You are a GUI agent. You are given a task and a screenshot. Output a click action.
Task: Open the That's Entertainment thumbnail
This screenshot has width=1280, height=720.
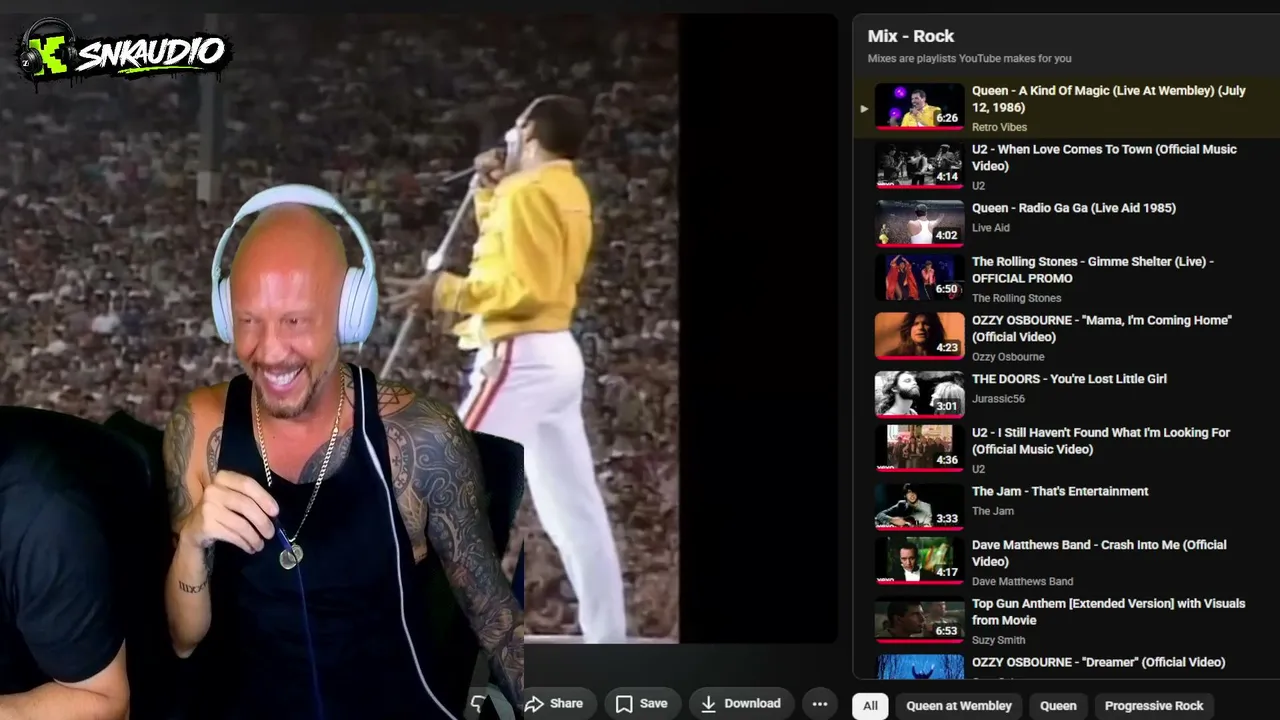pyautogui.click(x=919, y=506)
